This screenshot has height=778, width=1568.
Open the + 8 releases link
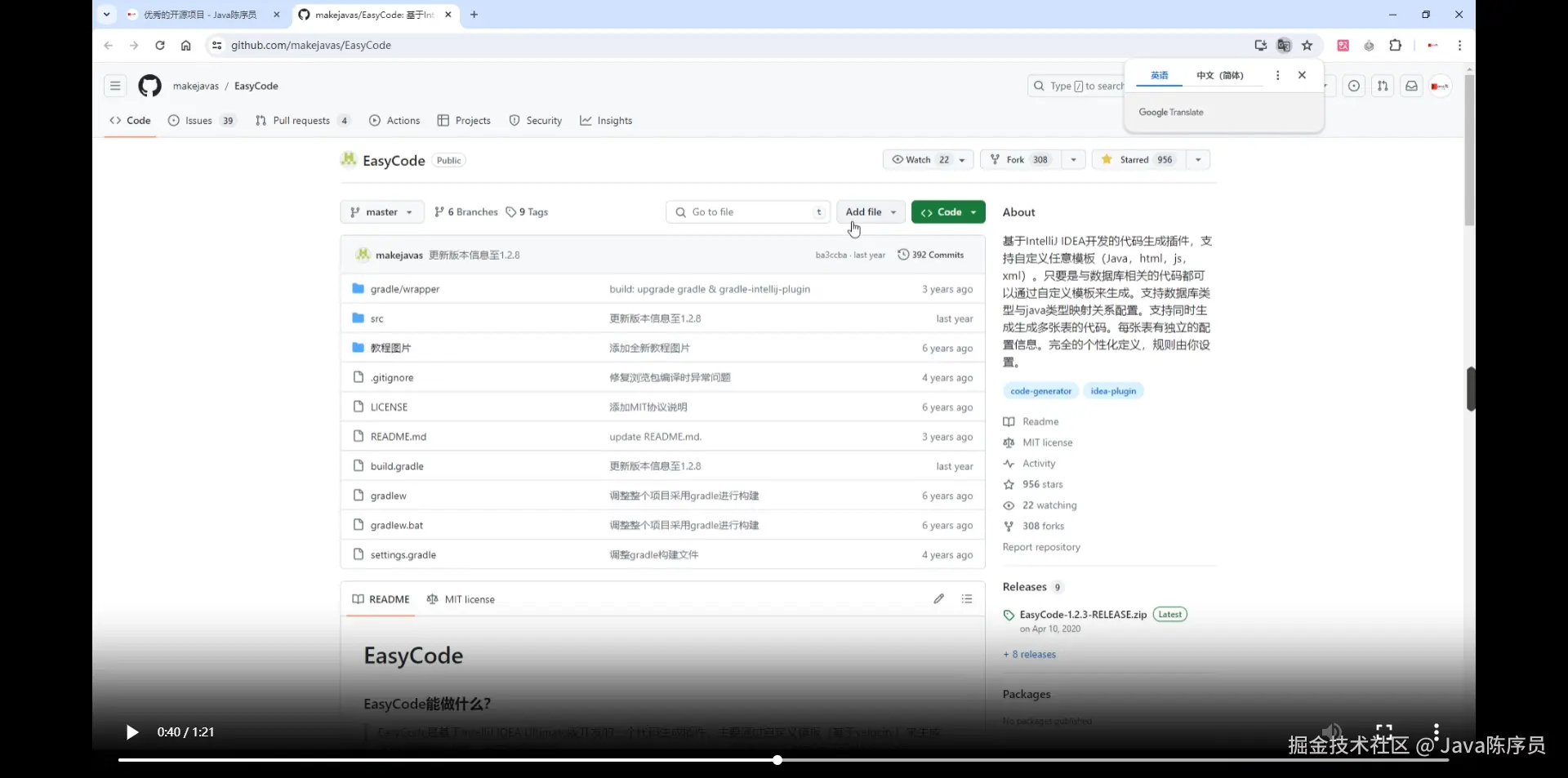click(1030, 655)
